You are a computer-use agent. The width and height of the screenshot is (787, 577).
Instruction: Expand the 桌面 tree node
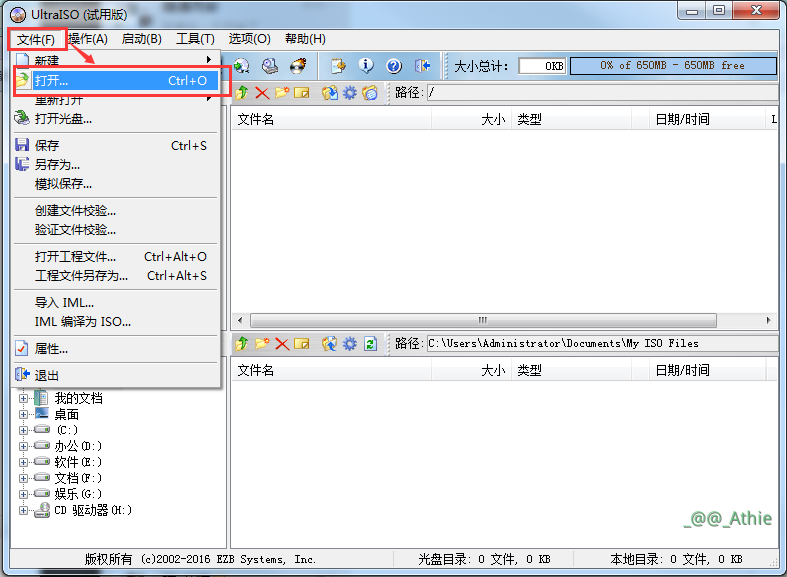tap(23, 414)
